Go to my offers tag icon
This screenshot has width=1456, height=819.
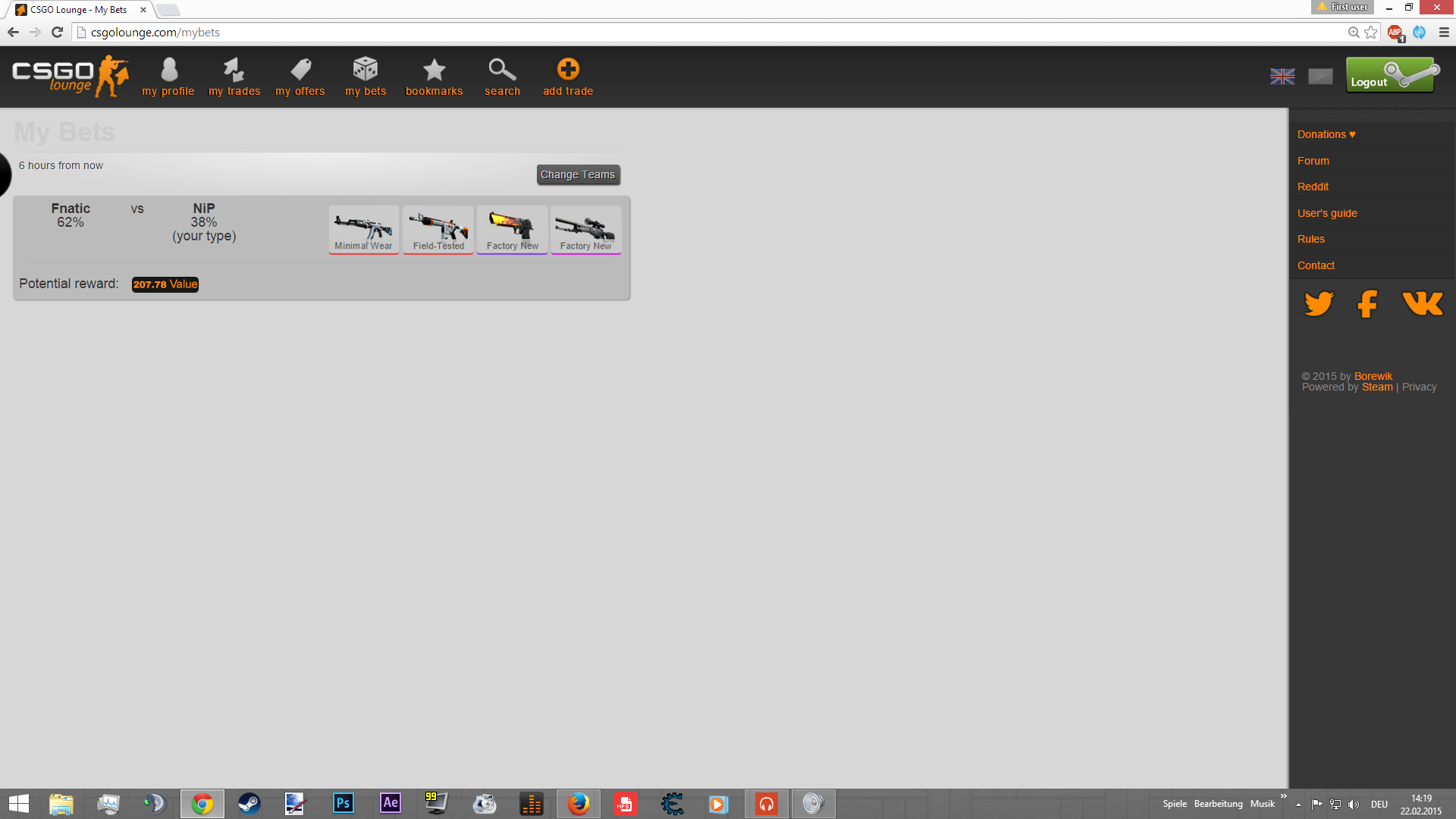coord(300,71)
